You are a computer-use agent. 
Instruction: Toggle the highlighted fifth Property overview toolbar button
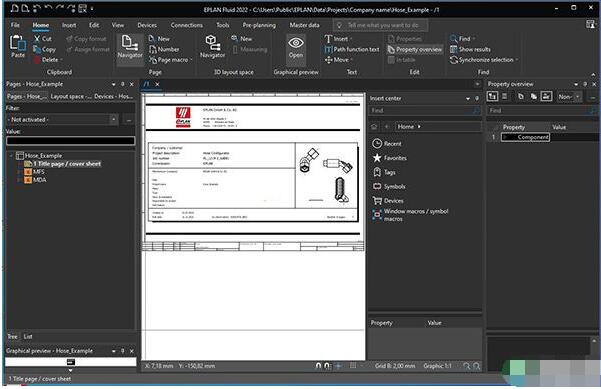[x=546, y=97]
